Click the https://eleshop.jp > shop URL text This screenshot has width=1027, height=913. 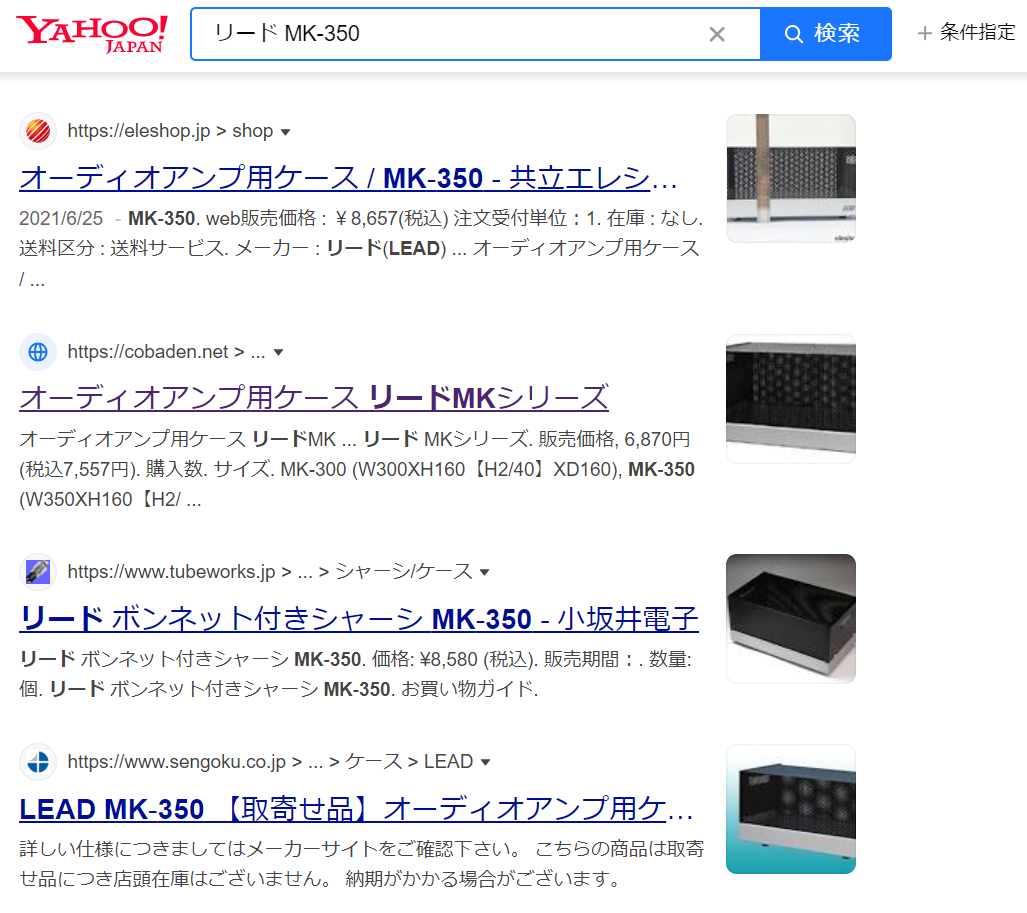coord(170,131)
